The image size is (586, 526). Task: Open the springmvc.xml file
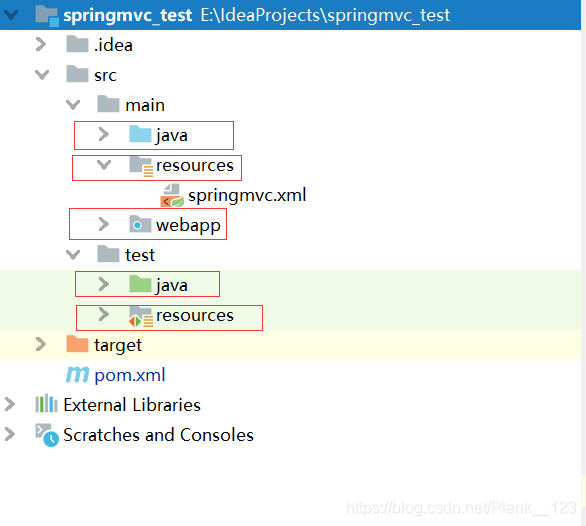pyautogui.click(x=247, y=195)
